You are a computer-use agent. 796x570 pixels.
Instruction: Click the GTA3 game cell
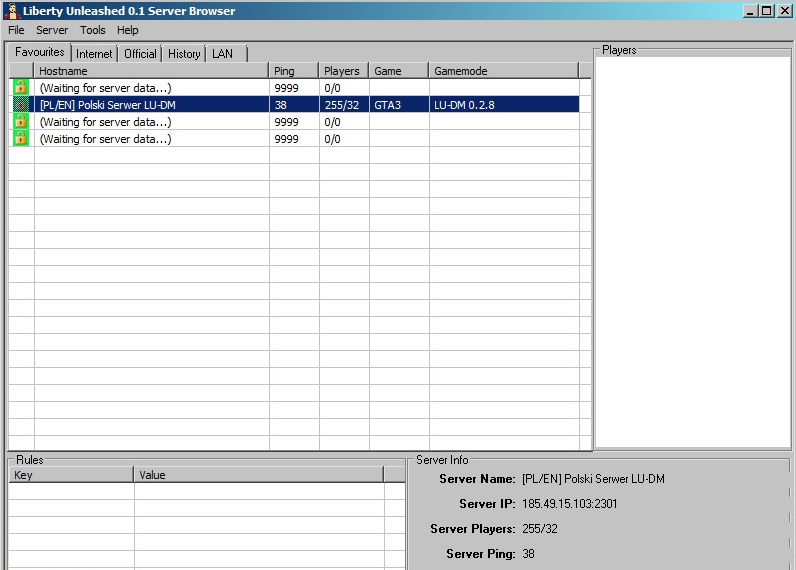[387, 105]
